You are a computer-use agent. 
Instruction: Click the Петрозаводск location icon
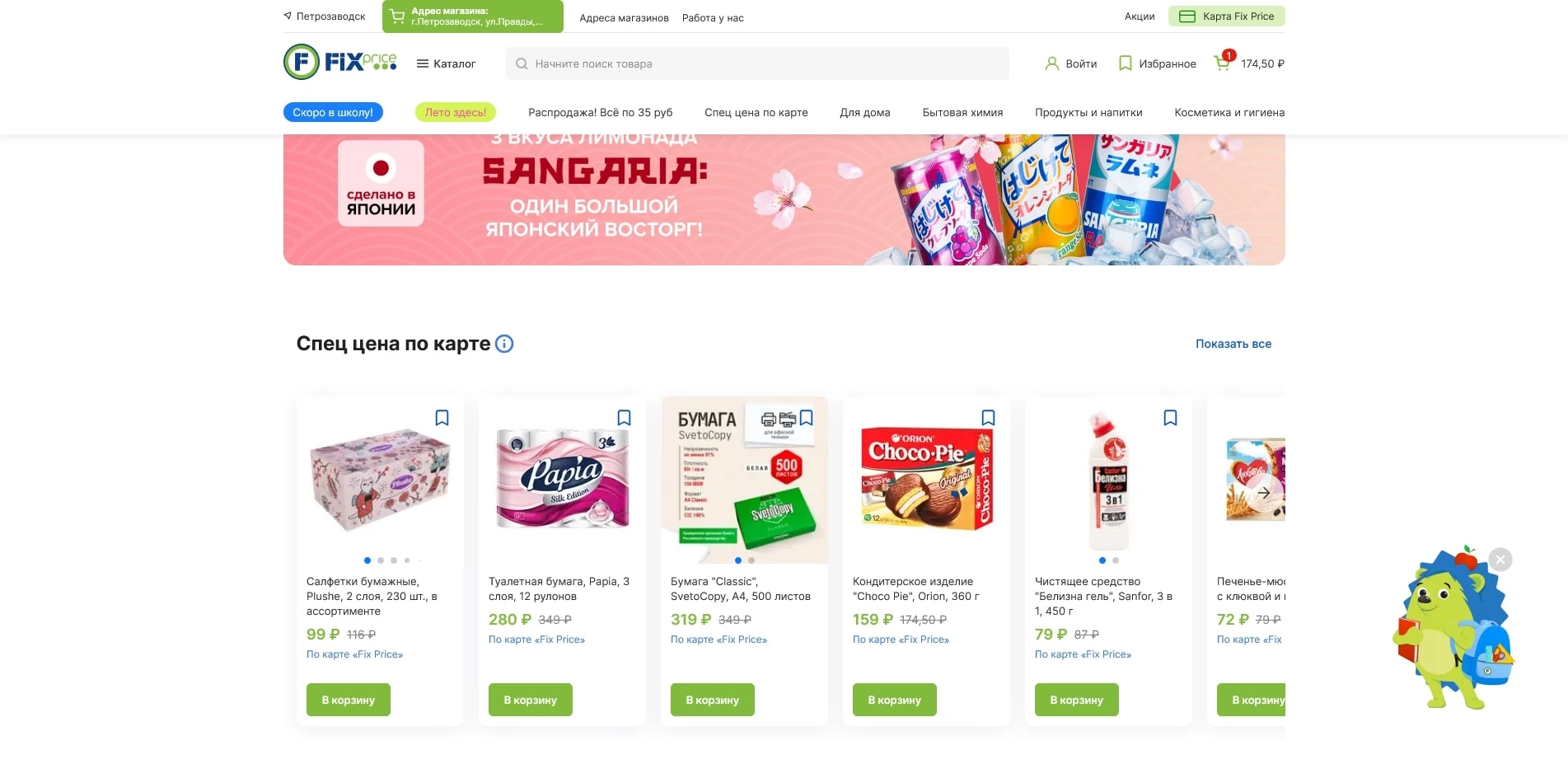pos(288,16)
